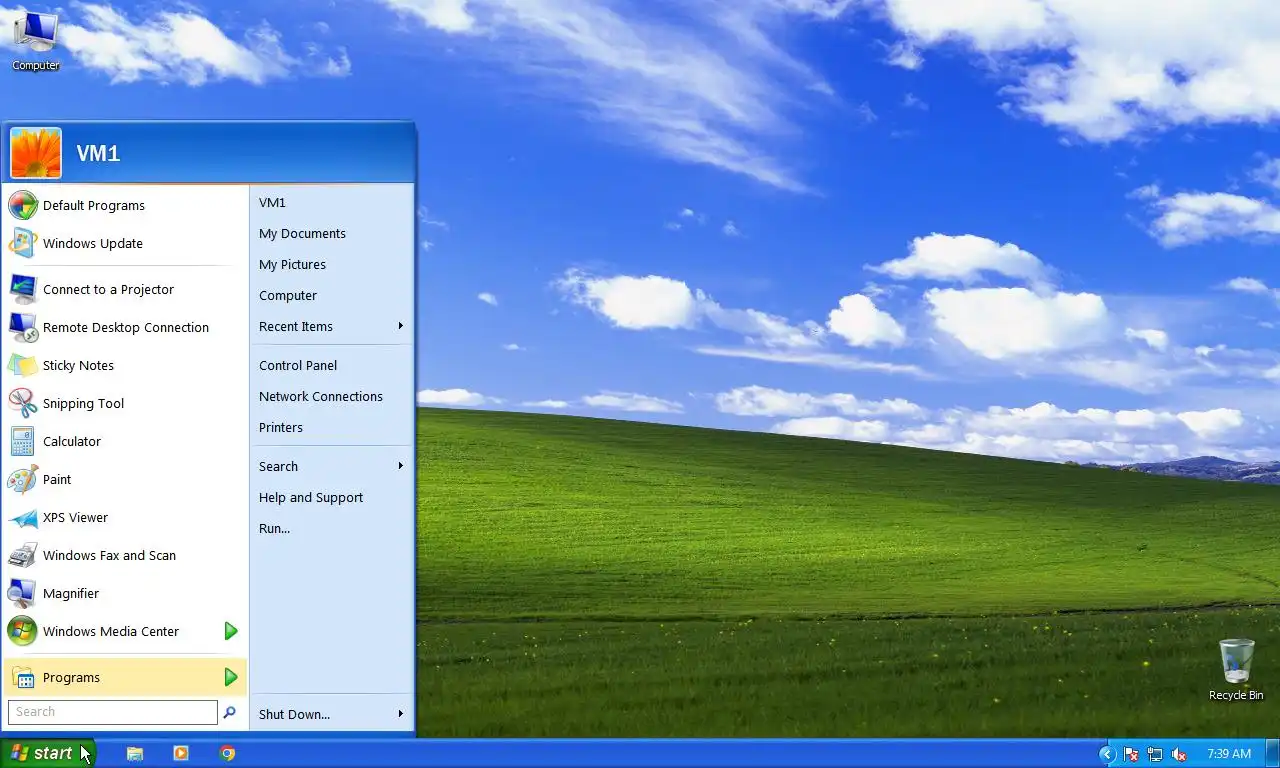The height and width of the screenshot is (768, 1280).
Task: Select the Recycle Bin desktop icon
Action: [x=1236, y=670]
